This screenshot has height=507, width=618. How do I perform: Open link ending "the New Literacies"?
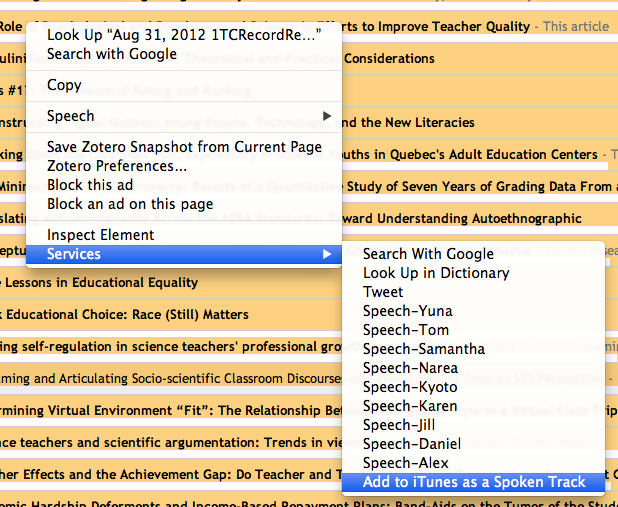408,123
